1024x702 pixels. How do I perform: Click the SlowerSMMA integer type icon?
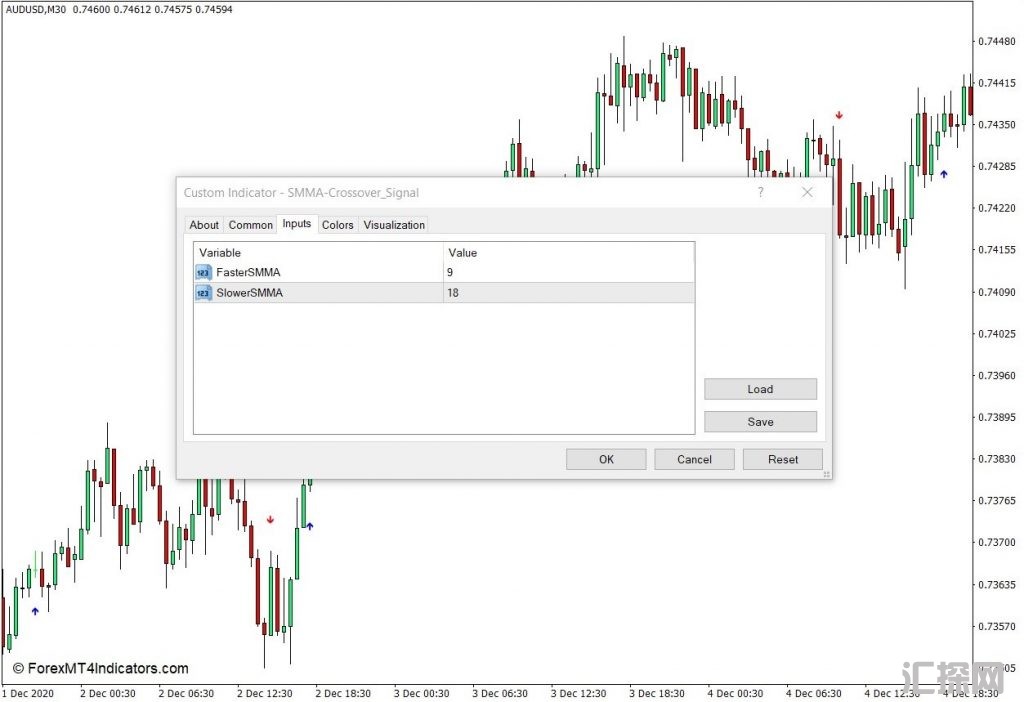click(203, 293)
